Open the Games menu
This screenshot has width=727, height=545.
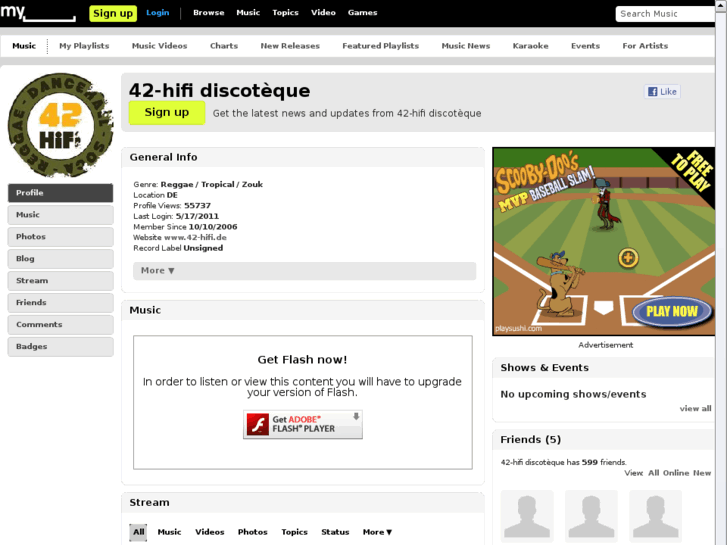363,13
